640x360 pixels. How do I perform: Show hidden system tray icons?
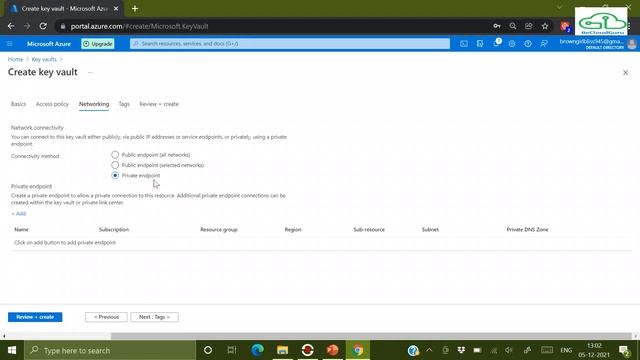click(429, 350)
